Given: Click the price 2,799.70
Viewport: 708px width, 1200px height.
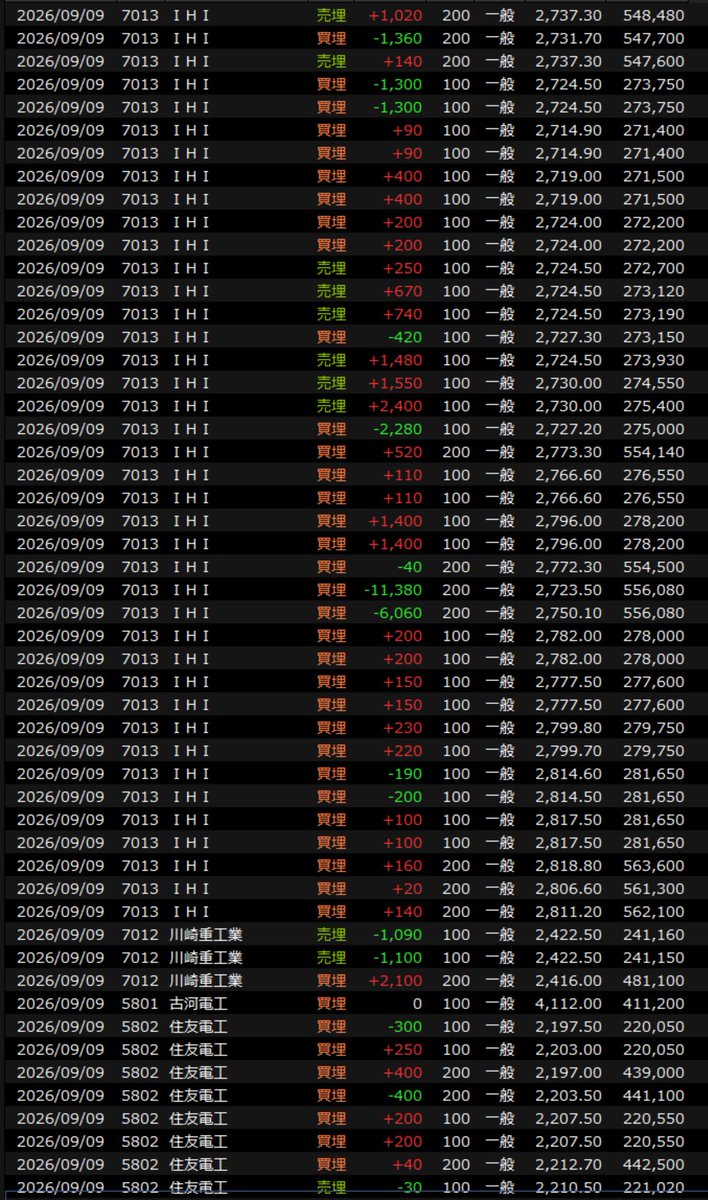Looking at the screenshot, I should (569, 751).
